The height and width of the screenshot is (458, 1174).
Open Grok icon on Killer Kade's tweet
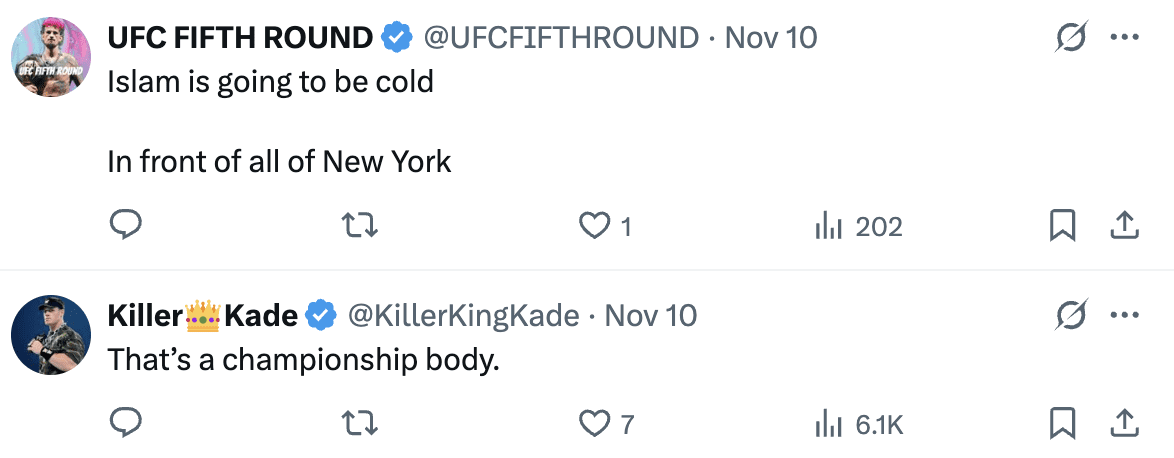pos(1072,316)
